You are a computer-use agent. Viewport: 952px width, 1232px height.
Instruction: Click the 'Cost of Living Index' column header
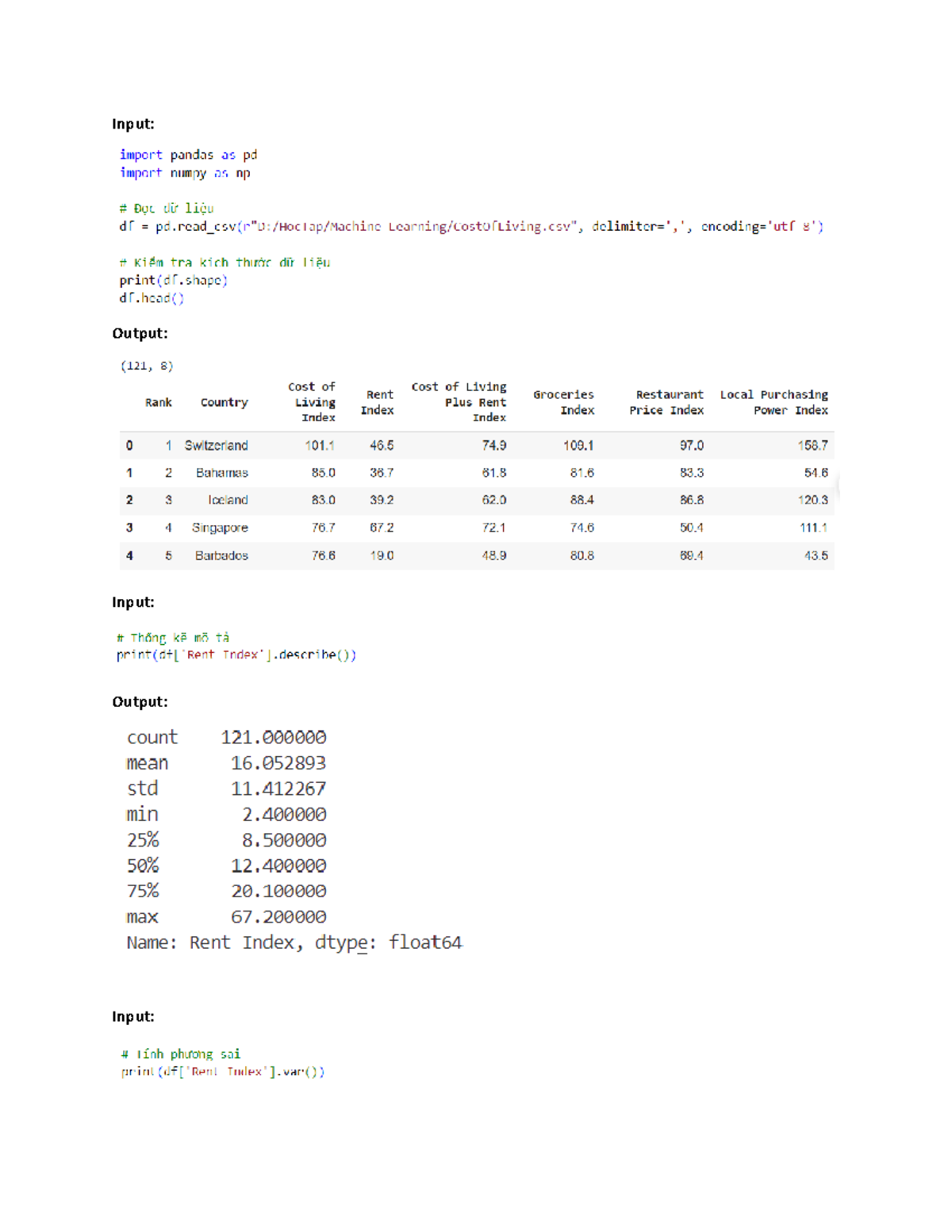pyautogui.click(x=312, y=402)
